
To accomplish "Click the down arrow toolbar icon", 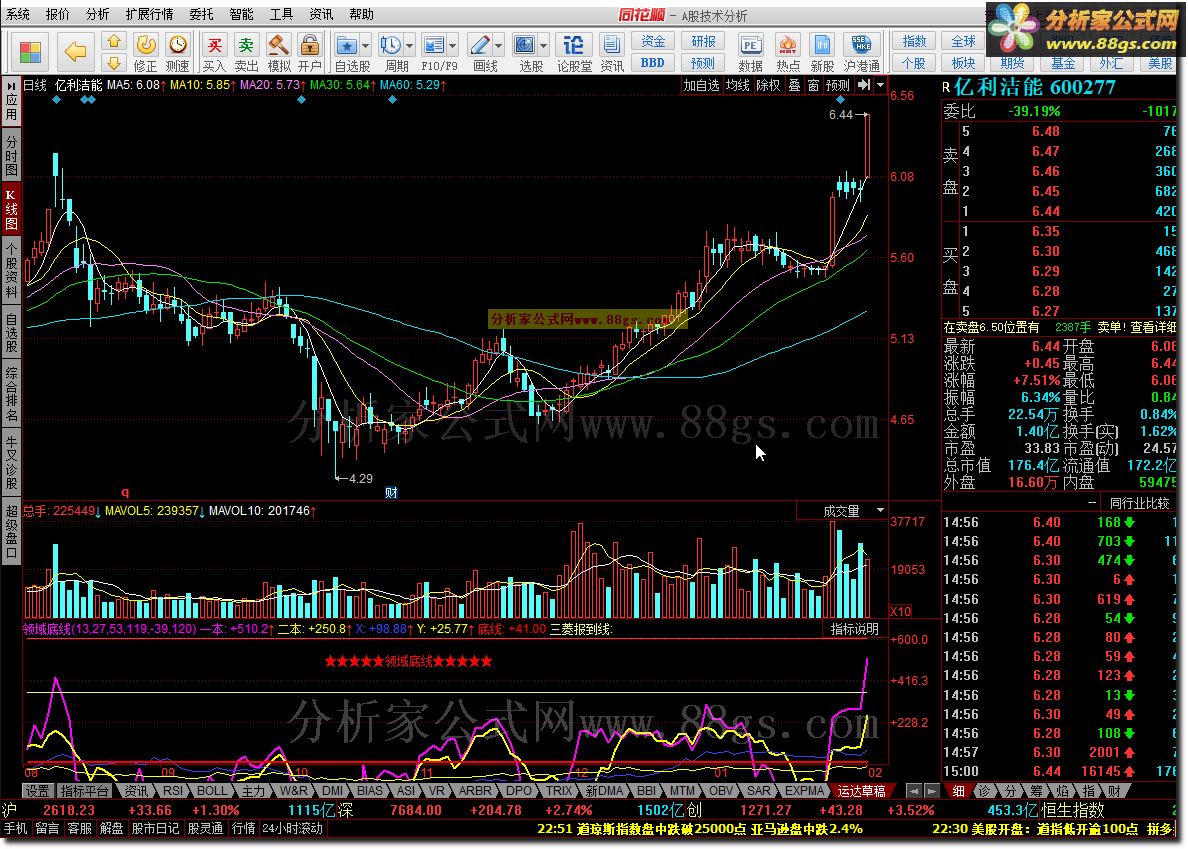I will click(114, 63).
